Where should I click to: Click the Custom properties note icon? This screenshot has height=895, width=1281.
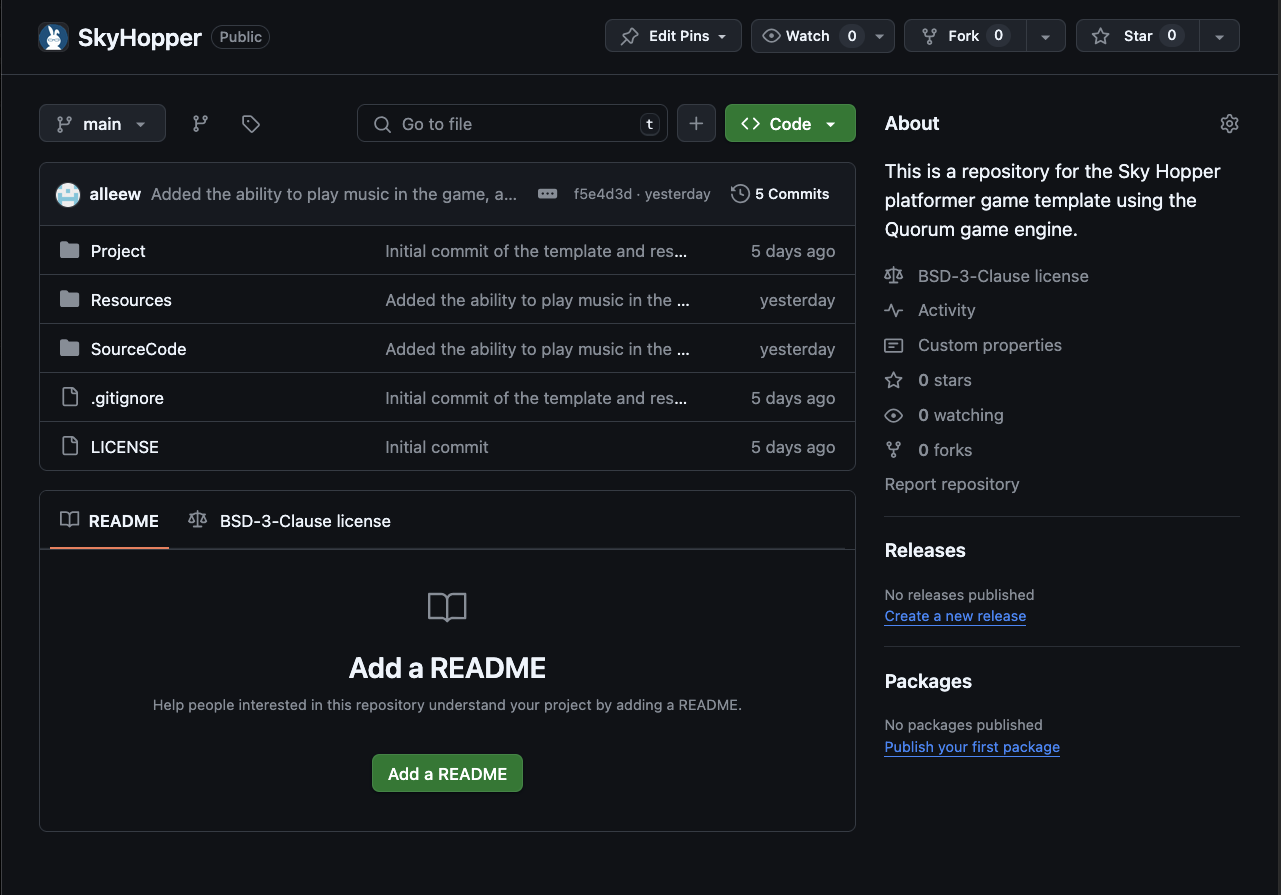pyautogui.click(x=894, y=345)
